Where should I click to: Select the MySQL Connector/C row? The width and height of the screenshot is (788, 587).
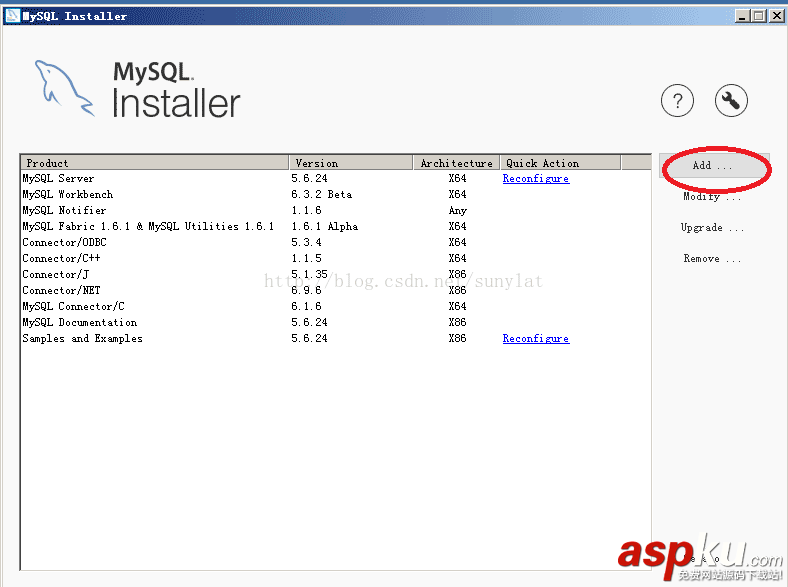point(335,307)
